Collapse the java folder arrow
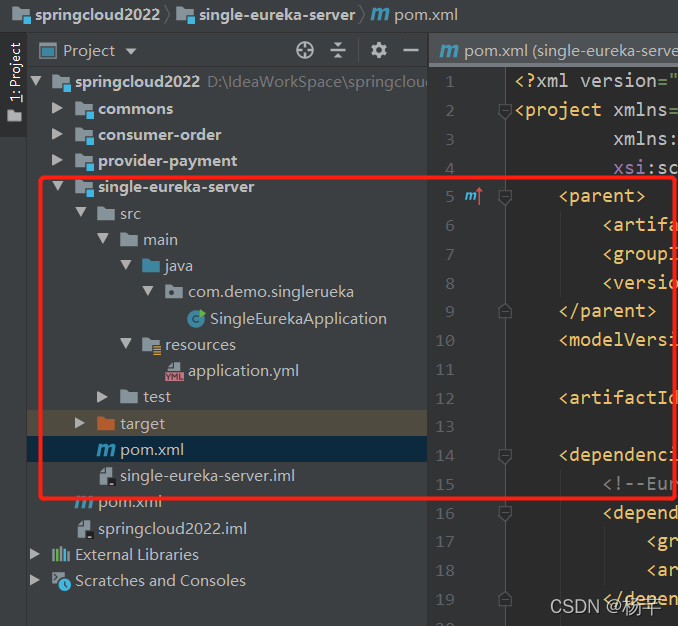 click(126, 265)
